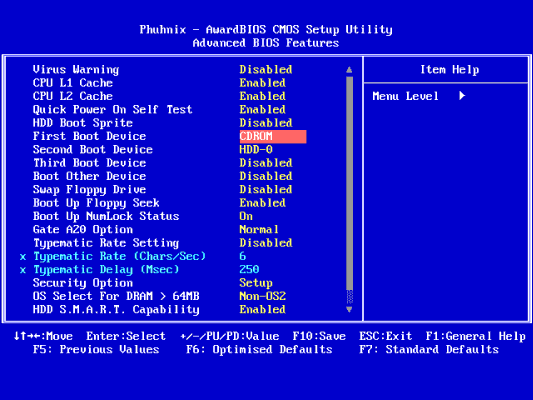The height and width of the screenshot is (400, 533).
Task: Click F1:General Help in the footer
Action: (x=476, y=336)
